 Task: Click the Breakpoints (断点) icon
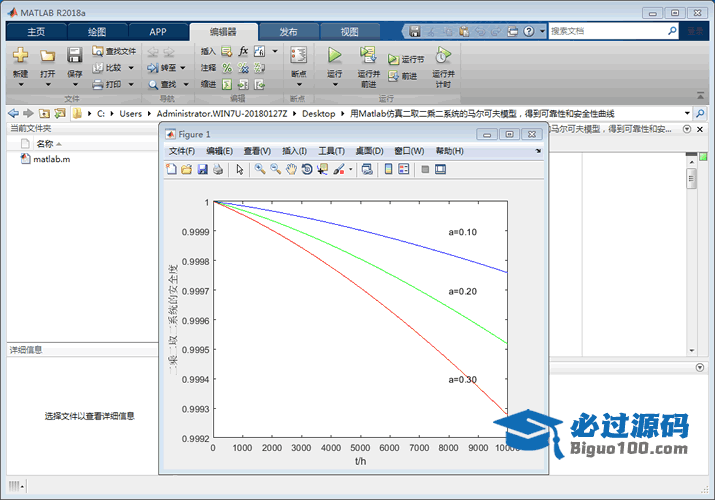[x=298, y=56]
